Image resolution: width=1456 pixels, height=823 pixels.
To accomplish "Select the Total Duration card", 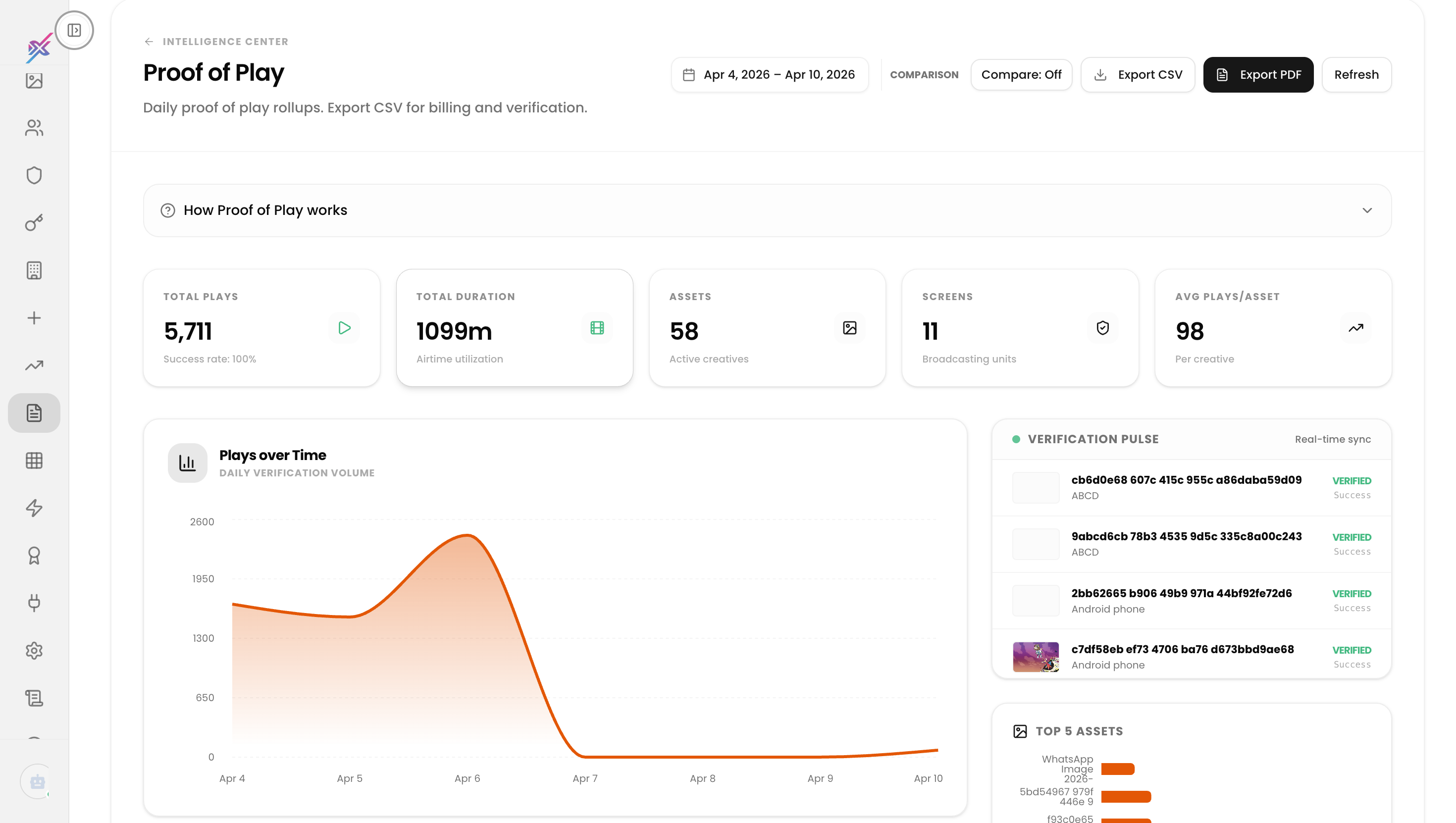I will pos(515,328).
